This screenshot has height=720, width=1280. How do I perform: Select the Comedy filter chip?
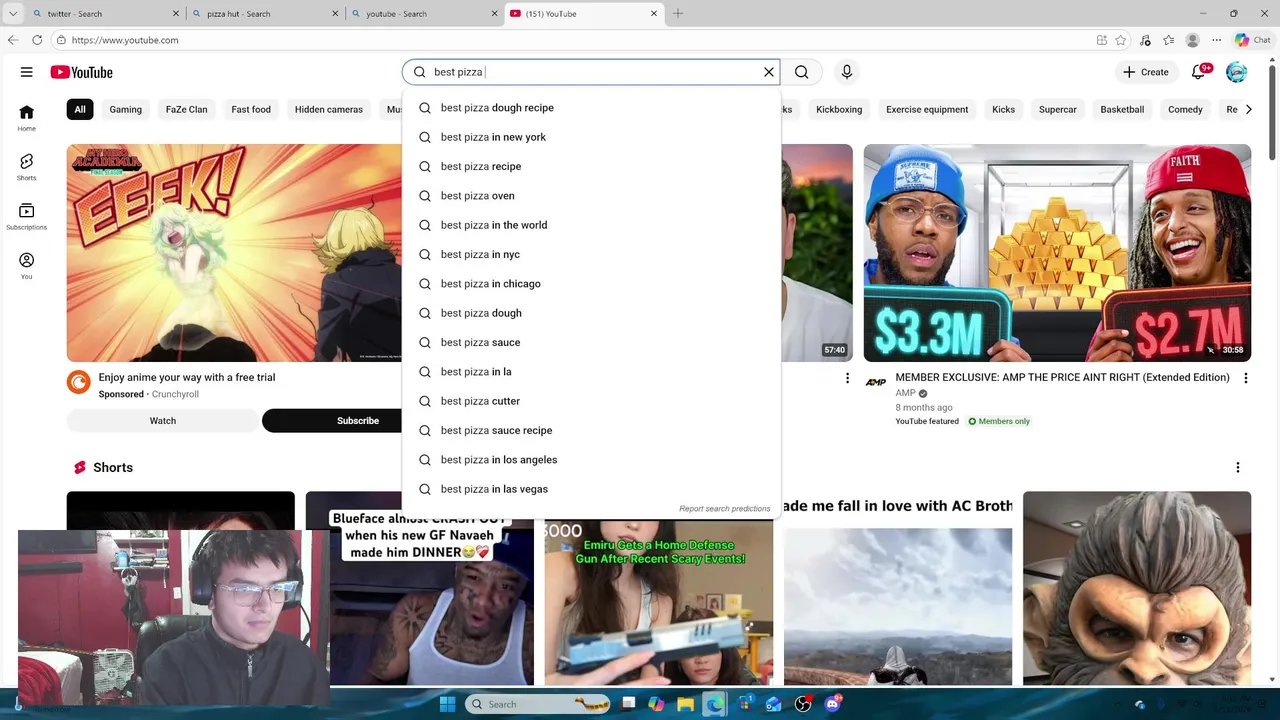point(1185,109)
